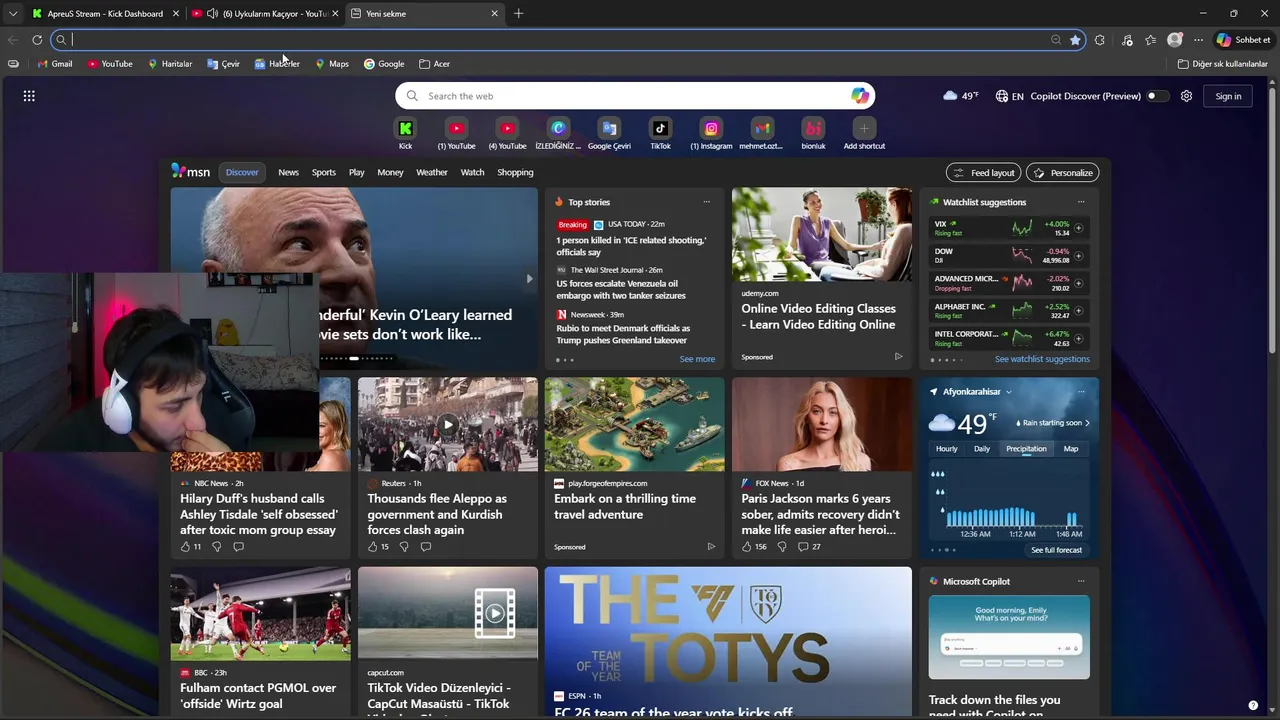Switch to the Sports feed tab
Screen dimensions: 1280x720
click(x=324, y=172)
